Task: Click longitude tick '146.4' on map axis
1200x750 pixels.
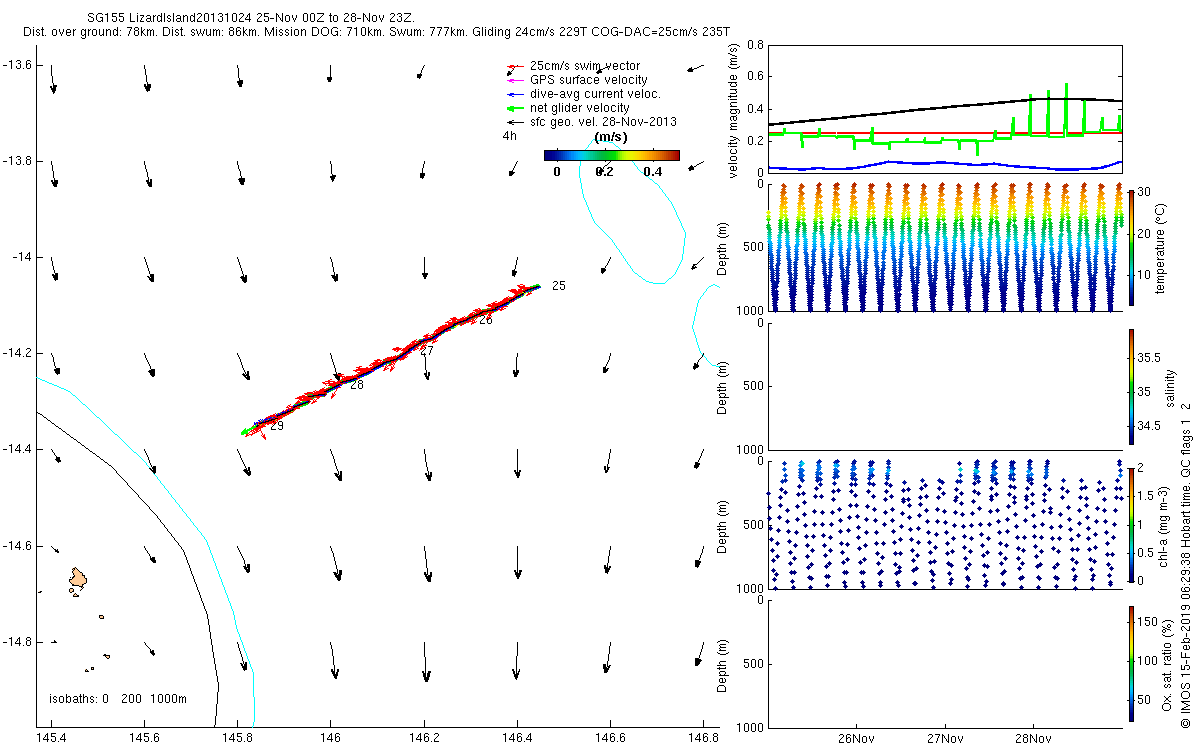Action: [x=517, y=739]
